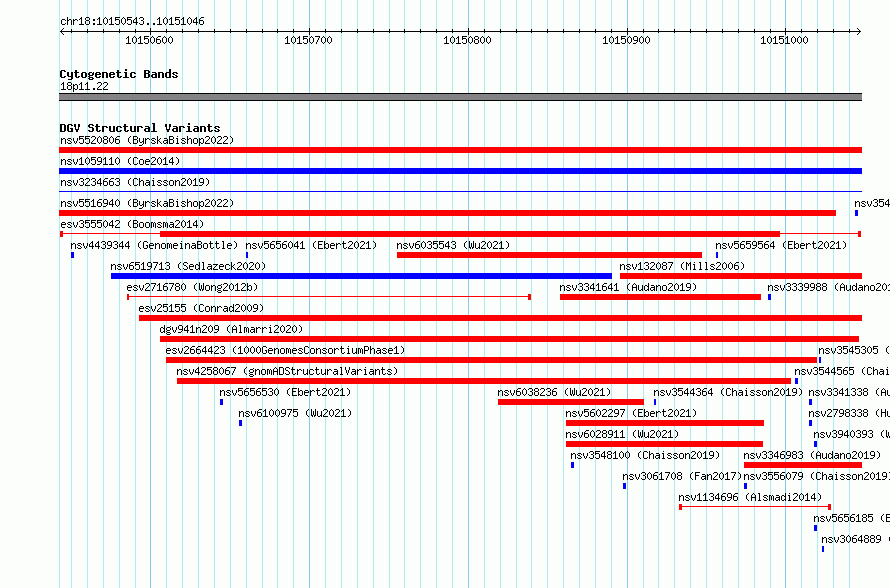Viewport: 890px width, 588px height.
Task: Click nsv4439344 (GenomeinaBottle) label
Action: (x=154, y=245)
